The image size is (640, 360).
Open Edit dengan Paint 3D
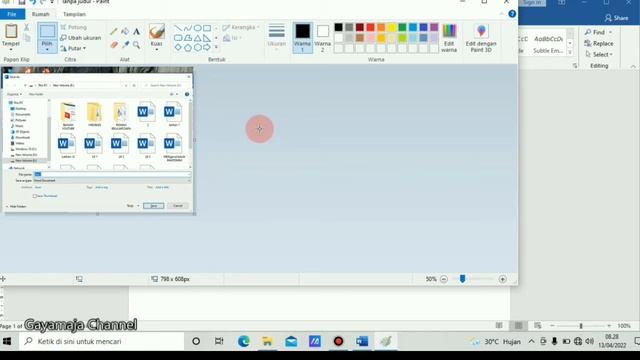point(481,38)
